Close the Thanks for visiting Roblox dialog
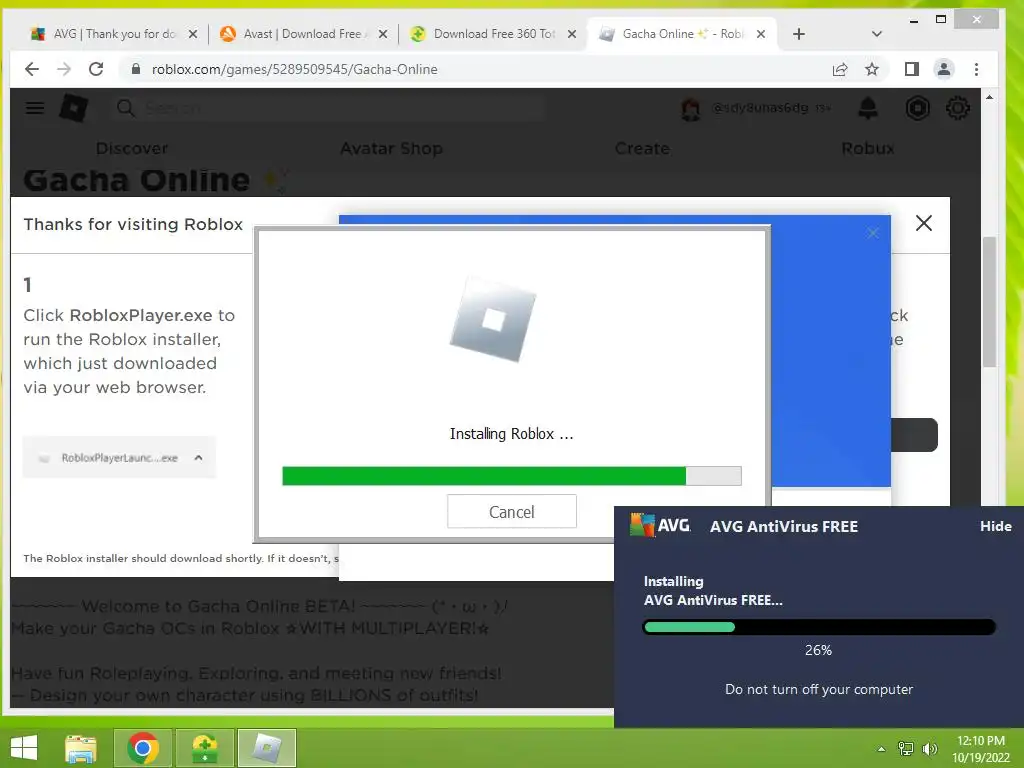This screenshot has width=1024, height=768. click(923, 223)
